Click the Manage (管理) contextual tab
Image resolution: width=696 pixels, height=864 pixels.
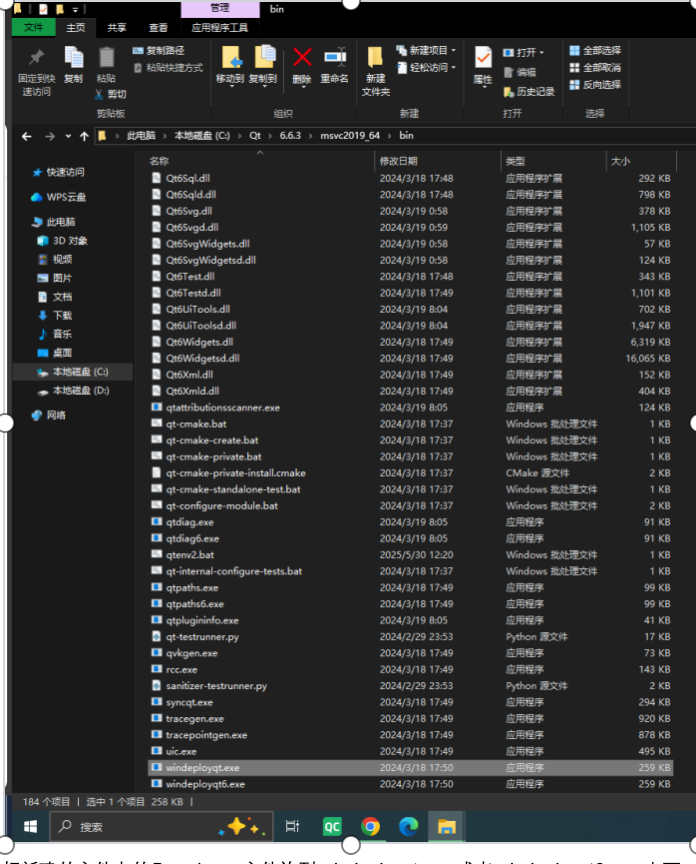click(x=220, y=8)
